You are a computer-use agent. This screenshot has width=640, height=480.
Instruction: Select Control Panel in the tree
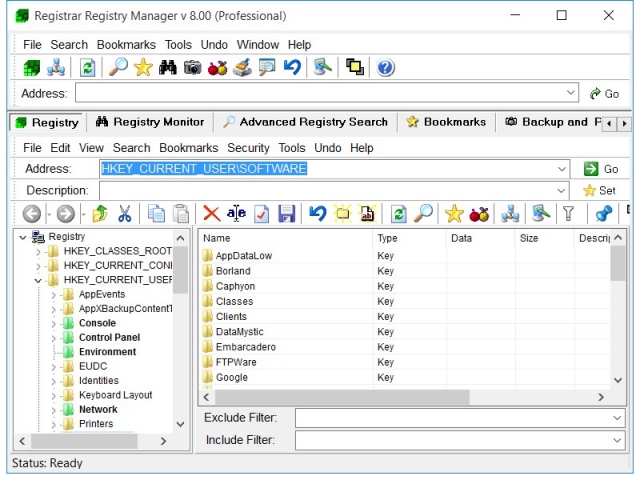[109, 338]
